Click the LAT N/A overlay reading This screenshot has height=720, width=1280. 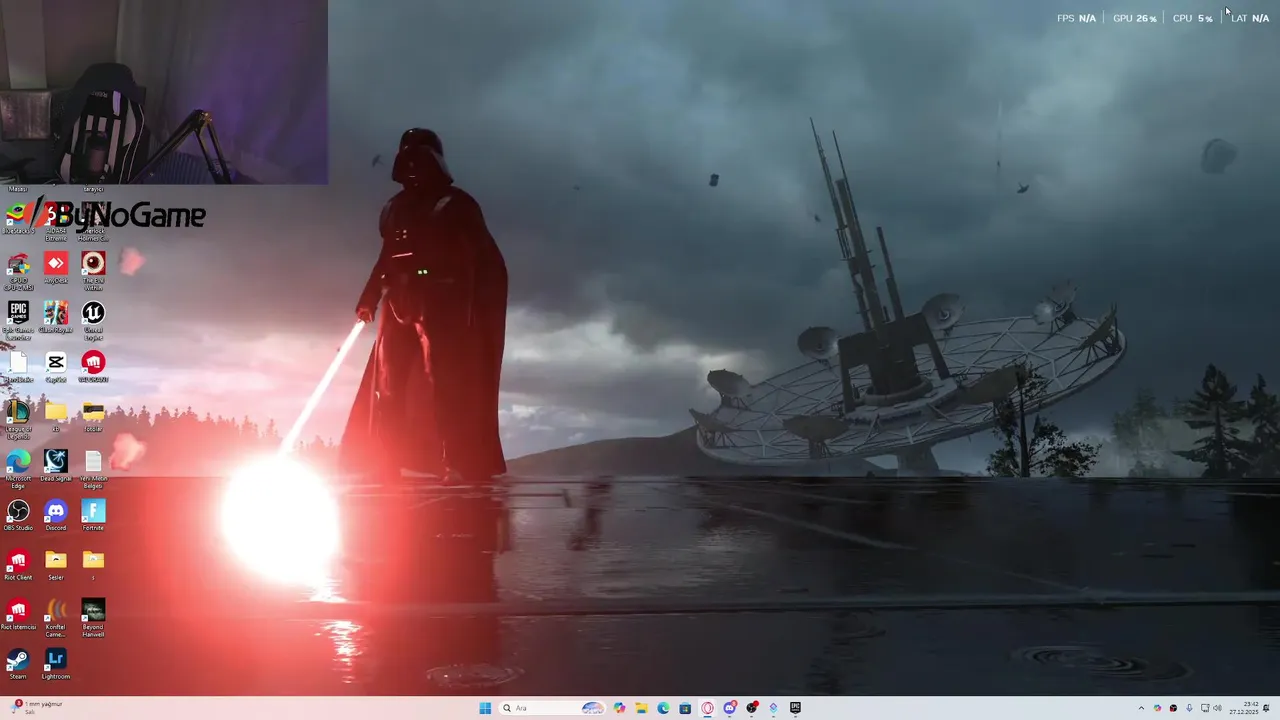point(1250,18)
